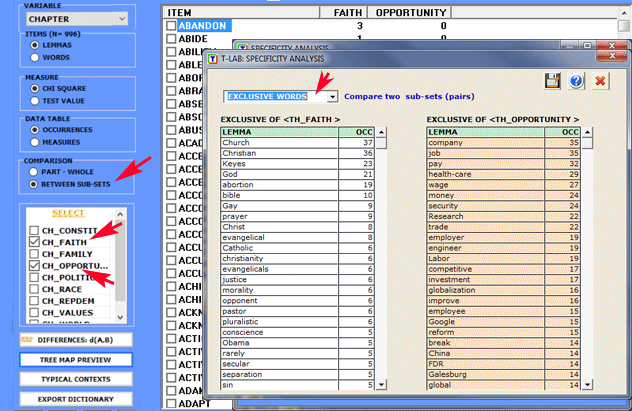The image size is (632, 411).
Task: Check the CH_CONSTIT checkbox
Action: (x=34, y=230)
